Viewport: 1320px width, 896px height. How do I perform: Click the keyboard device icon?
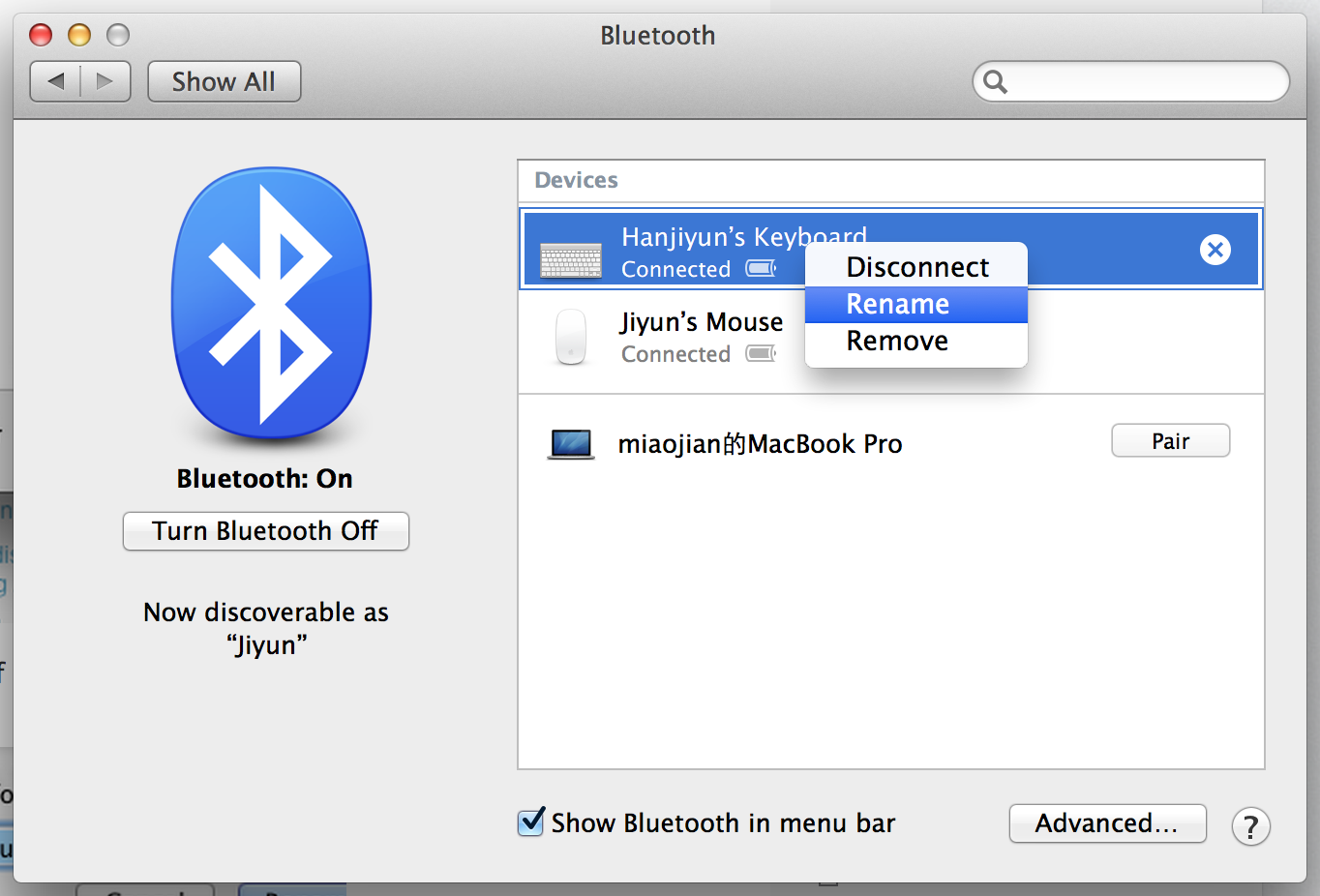[571, 261]
